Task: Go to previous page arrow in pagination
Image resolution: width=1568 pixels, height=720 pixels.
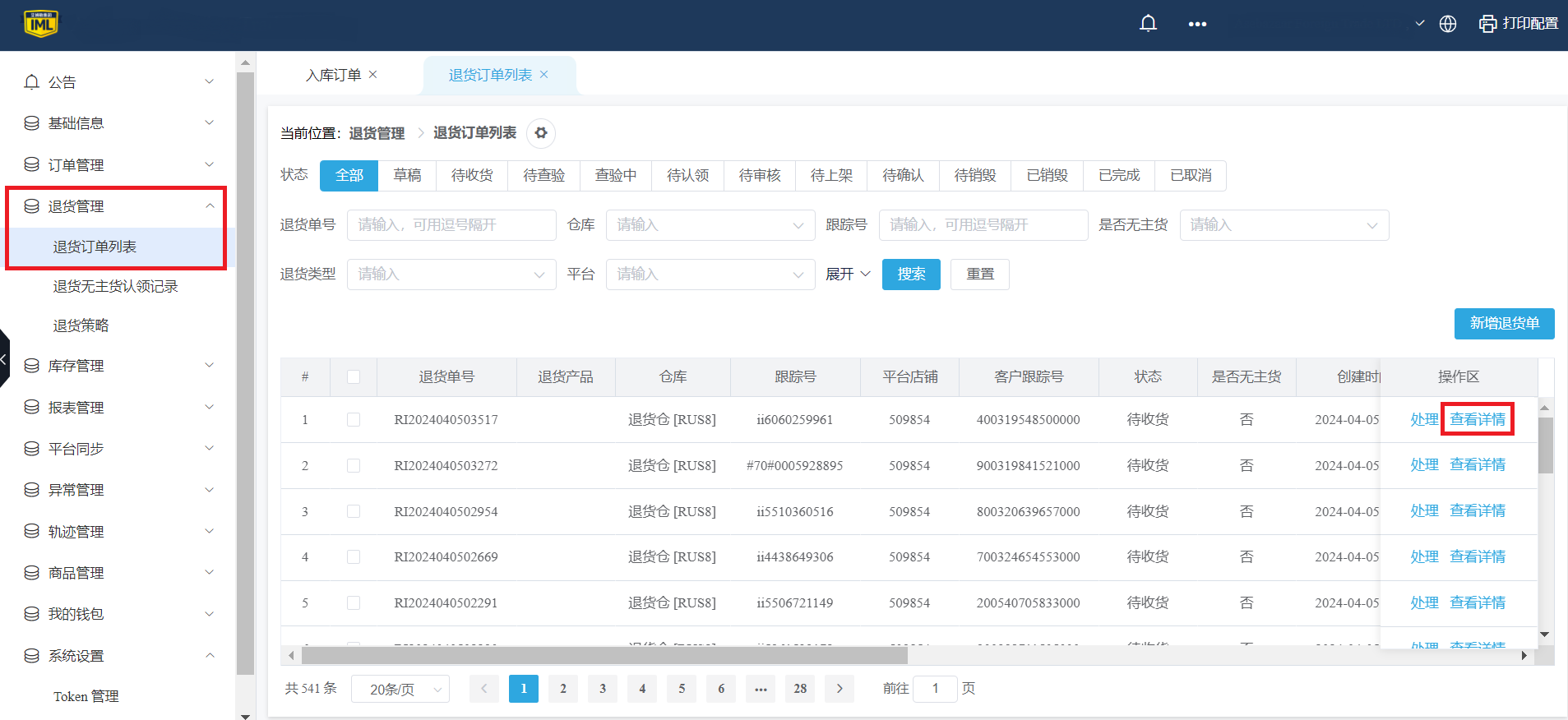Action: point(484,689)
